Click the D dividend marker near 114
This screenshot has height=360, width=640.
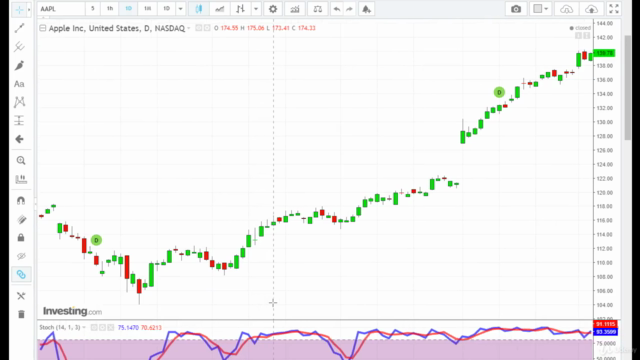click(x=96, y=240)
